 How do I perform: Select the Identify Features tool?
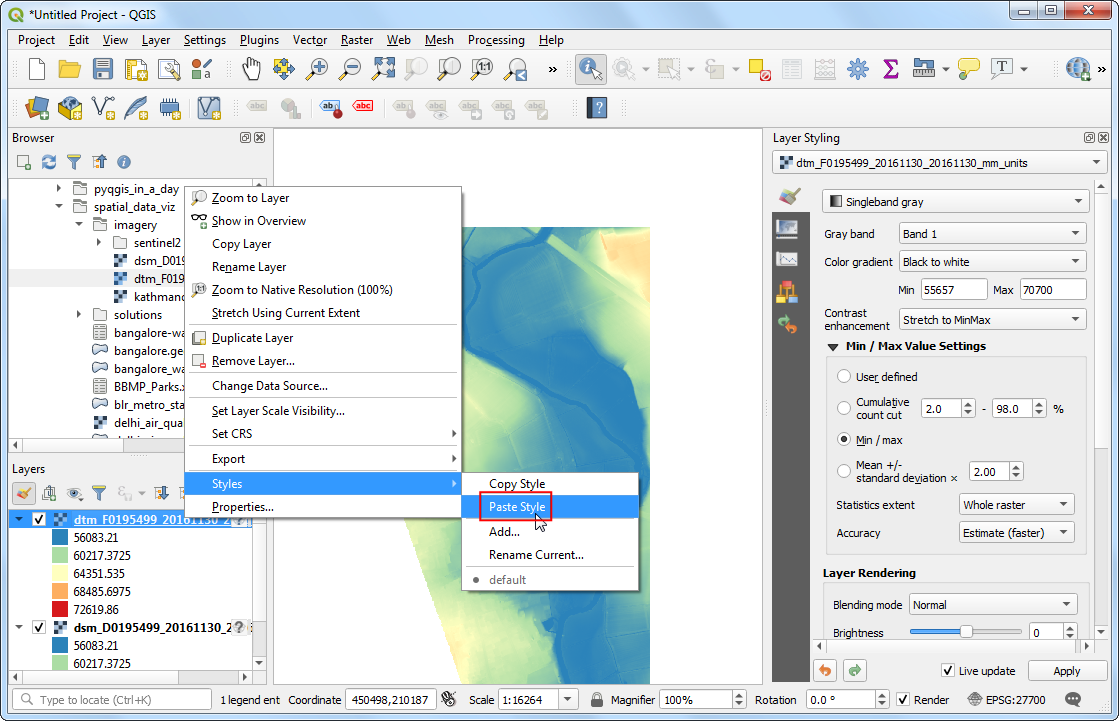(590, 69)
